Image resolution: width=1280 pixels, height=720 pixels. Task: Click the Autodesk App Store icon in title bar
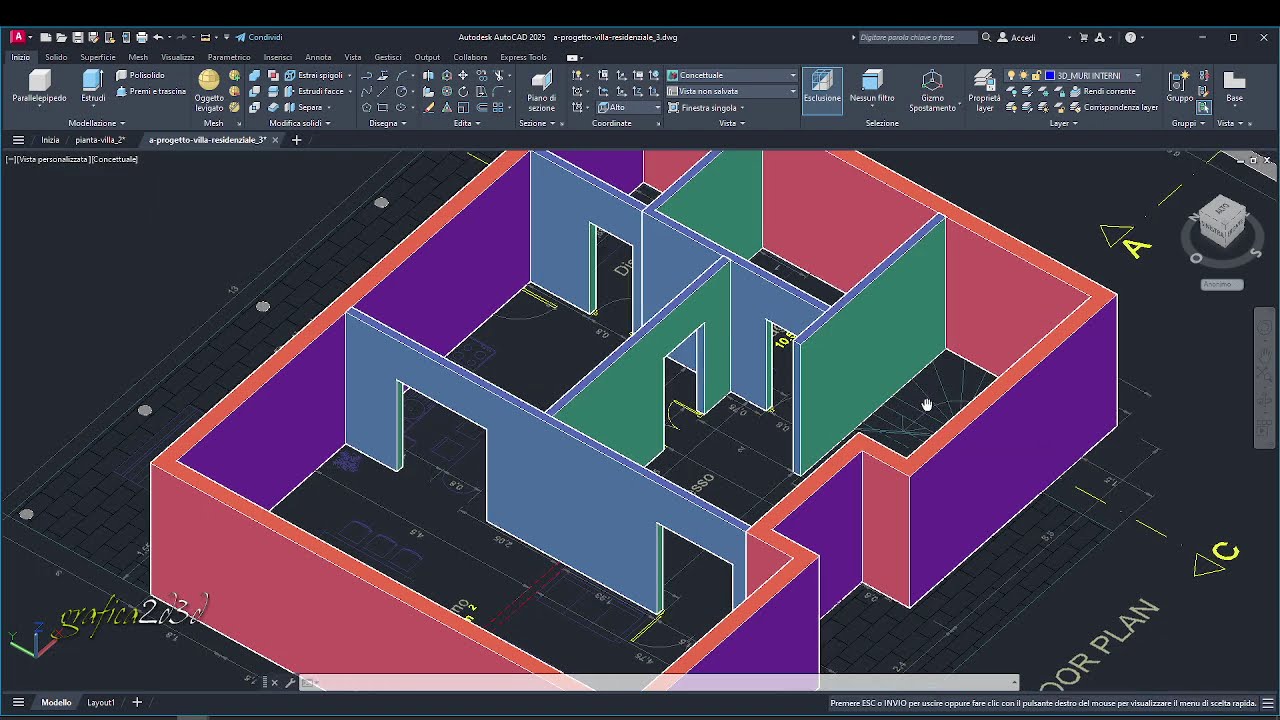1099,37
